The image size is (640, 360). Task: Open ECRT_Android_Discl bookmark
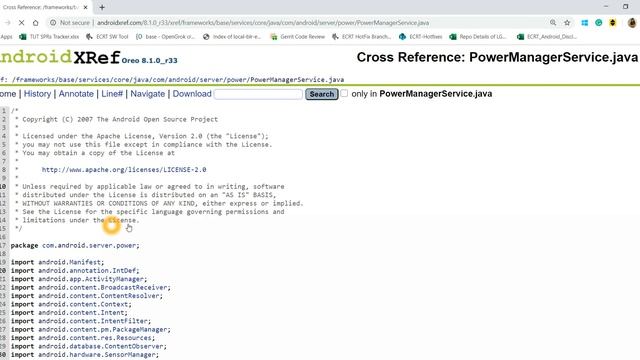coord(547,37)
